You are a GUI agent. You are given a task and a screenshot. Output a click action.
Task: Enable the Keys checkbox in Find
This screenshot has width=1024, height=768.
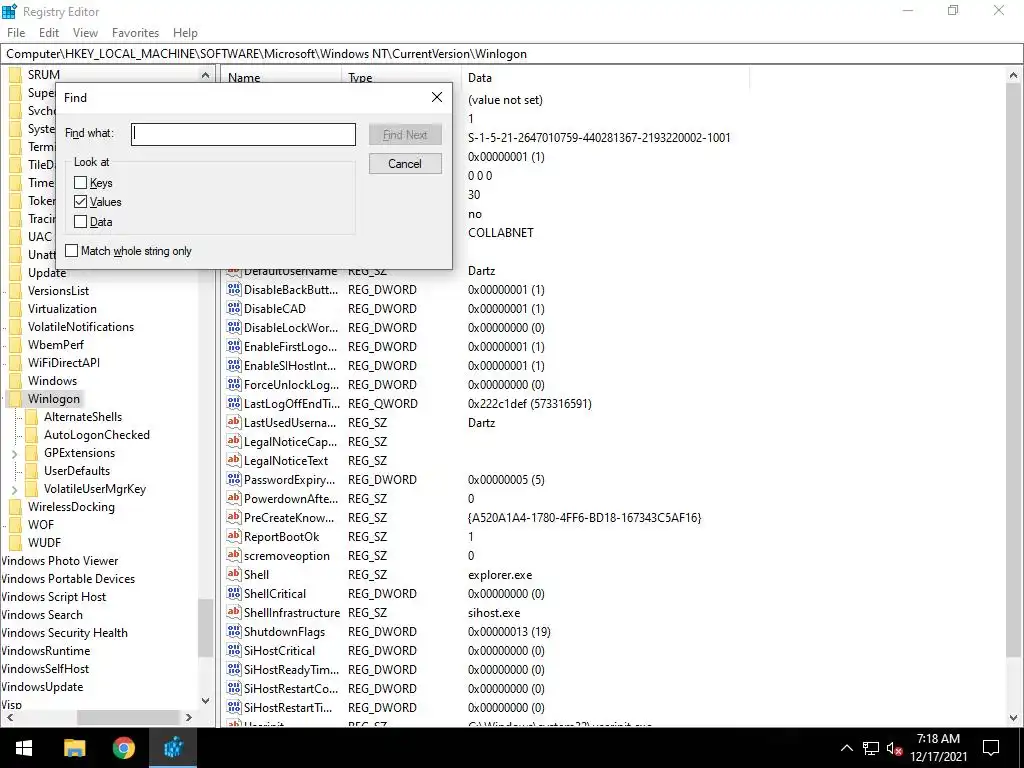coord(80,183)
